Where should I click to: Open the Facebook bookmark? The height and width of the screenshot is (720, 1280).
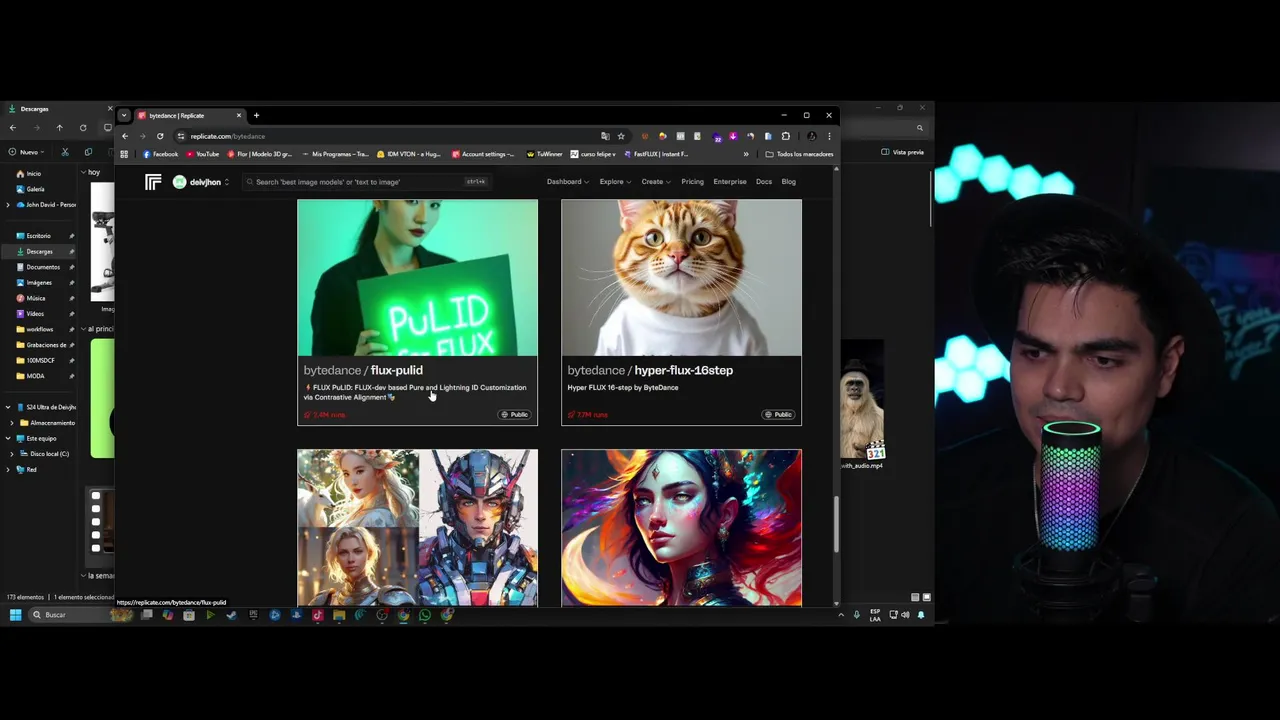161,154
